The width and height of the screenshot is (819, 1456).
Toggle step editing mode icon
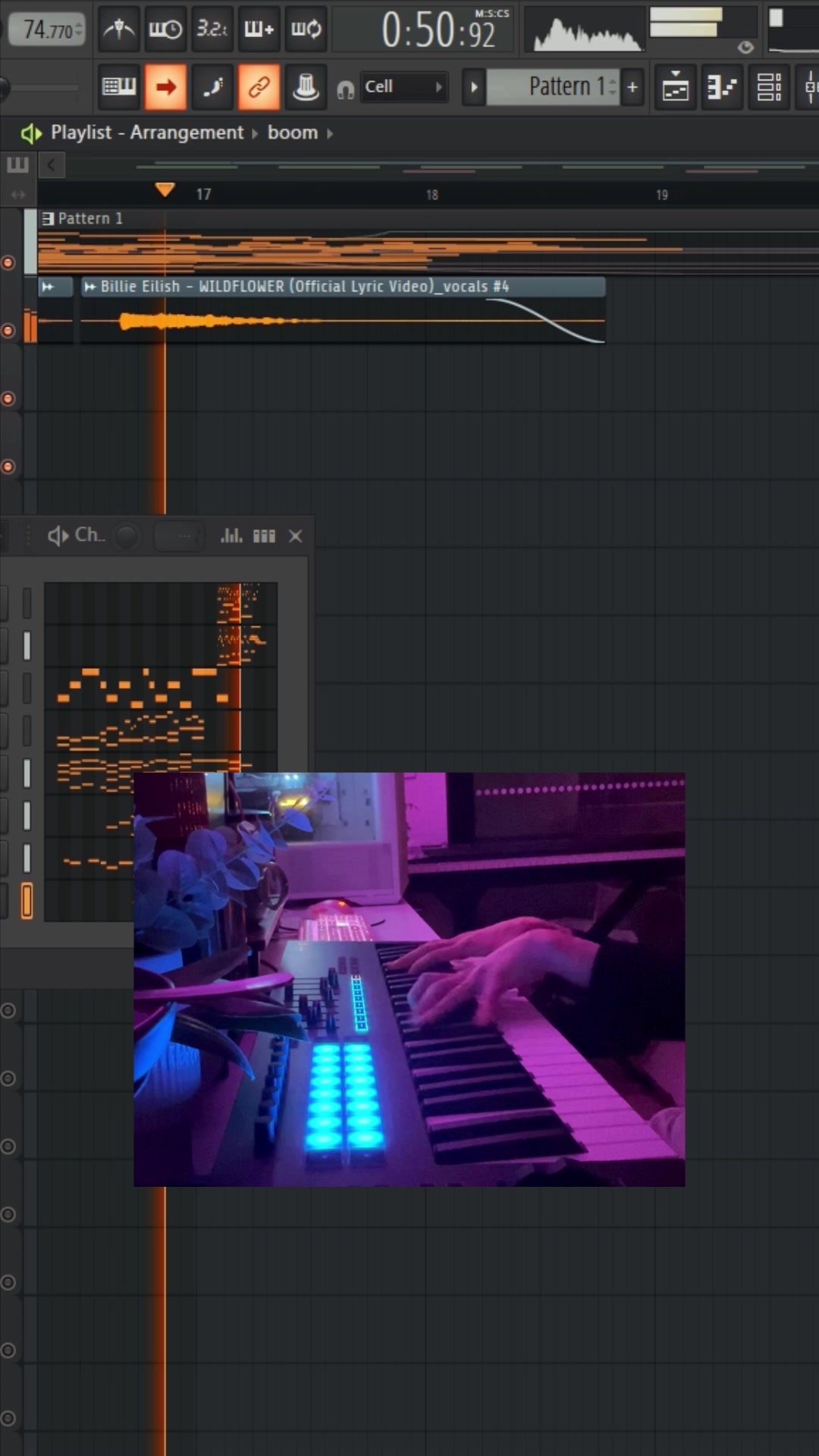click(212, 86)
